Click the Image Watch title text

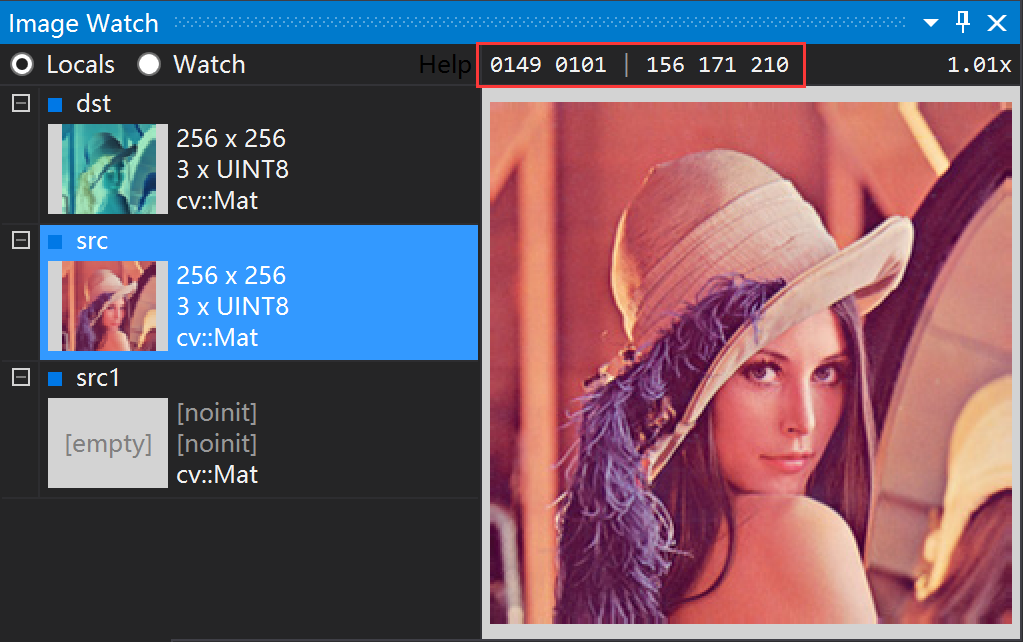click(x=84, y=23)
